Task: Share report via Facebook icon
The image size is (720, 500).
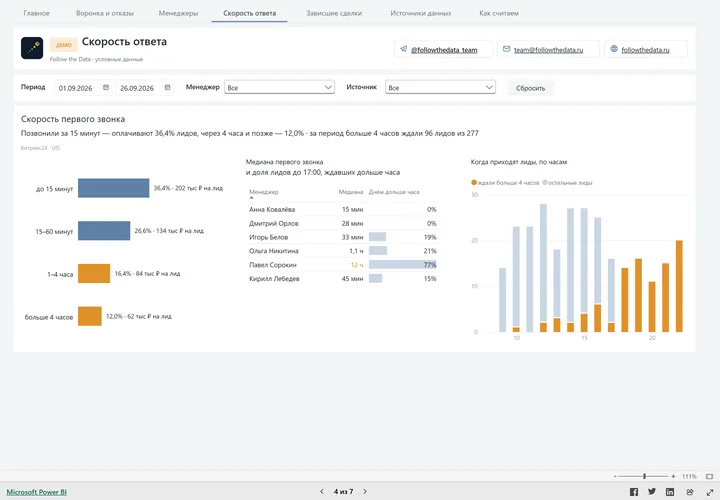Action: pyautogui.click(x=634, y=492)
